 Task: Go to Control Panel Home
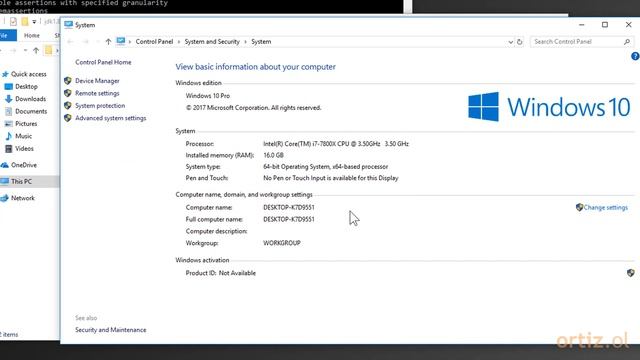(x=103, y=62)
